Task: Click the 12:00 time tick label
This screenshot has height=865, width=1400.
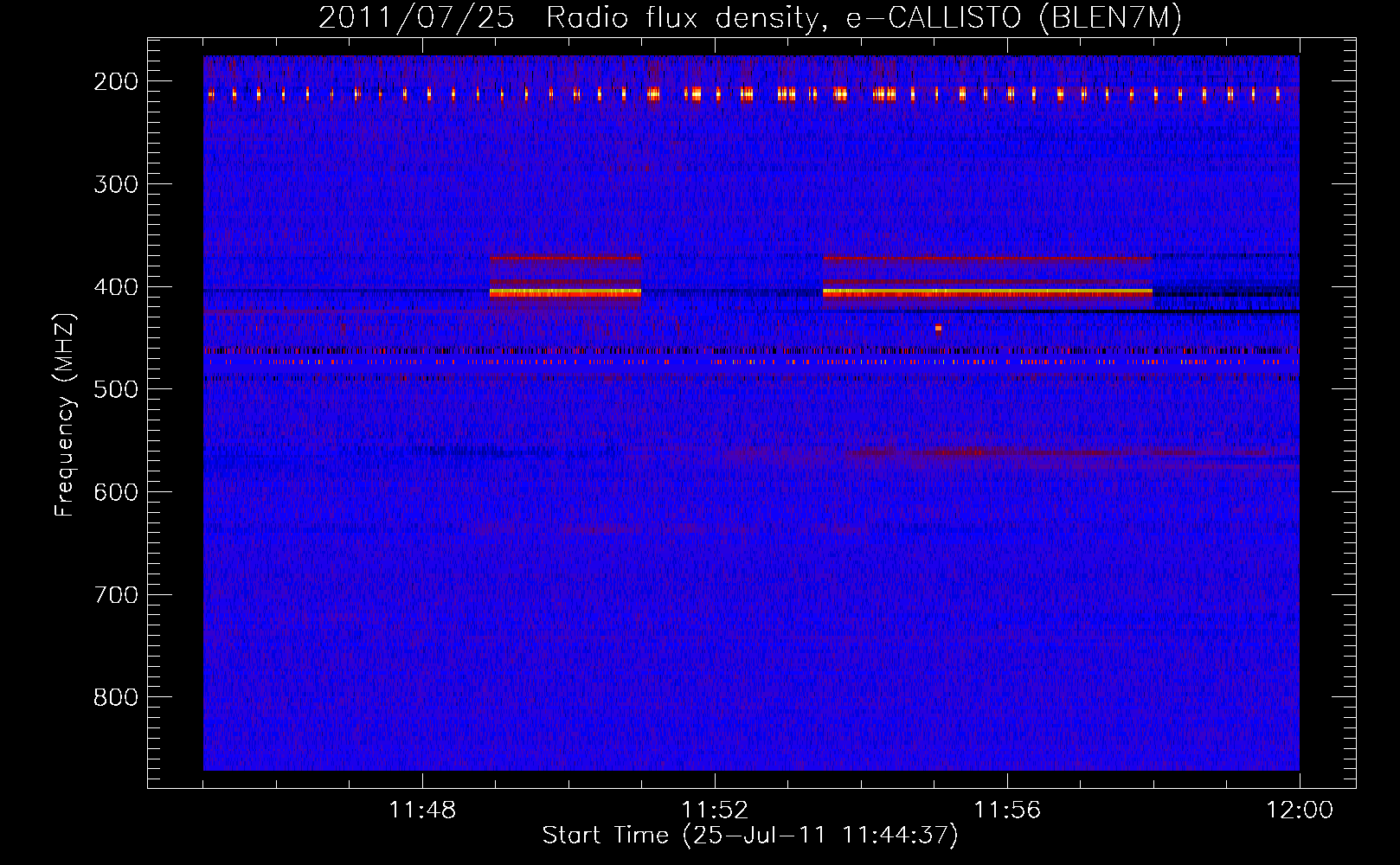Action: [x=1300, y=811]
